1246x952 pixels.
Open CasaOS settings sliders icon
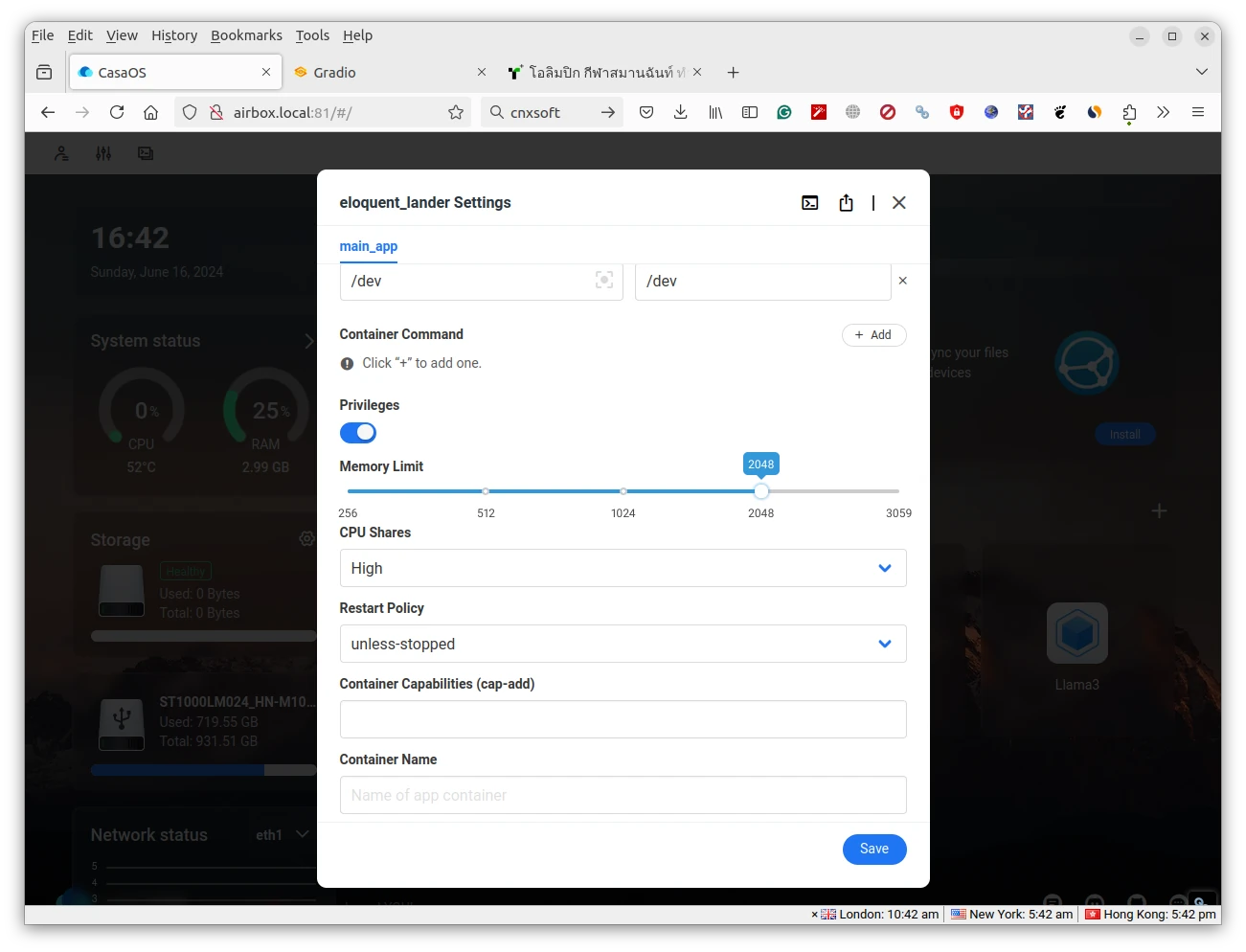103,153
